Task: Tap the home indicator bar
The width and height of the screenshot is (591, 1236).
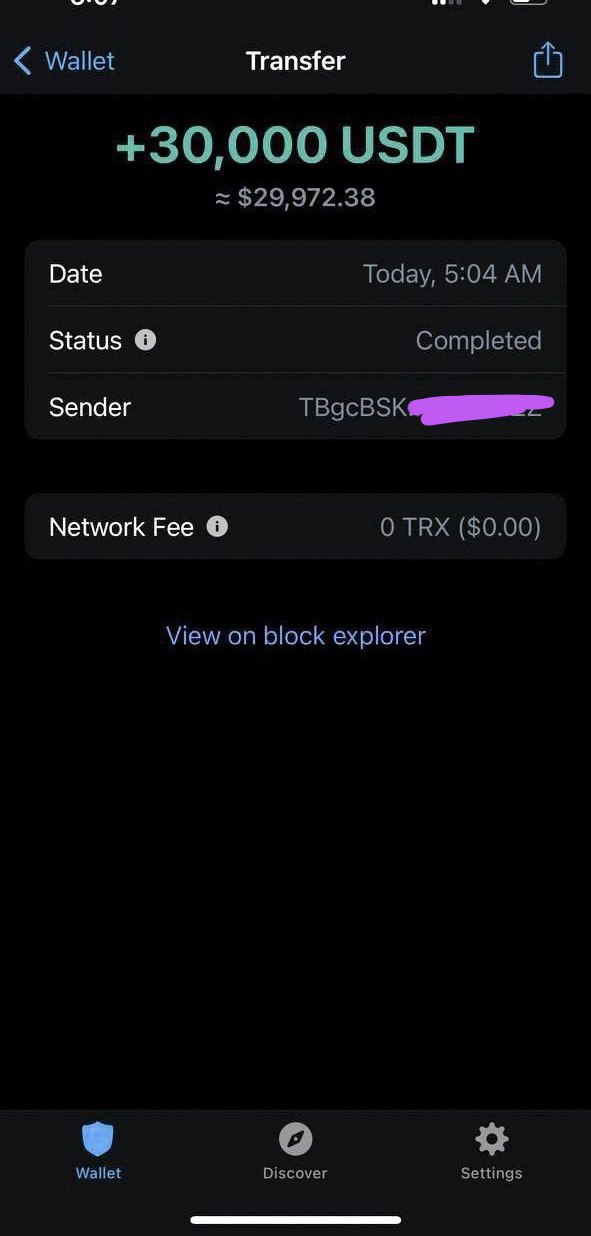Action: coord(296,1220)
